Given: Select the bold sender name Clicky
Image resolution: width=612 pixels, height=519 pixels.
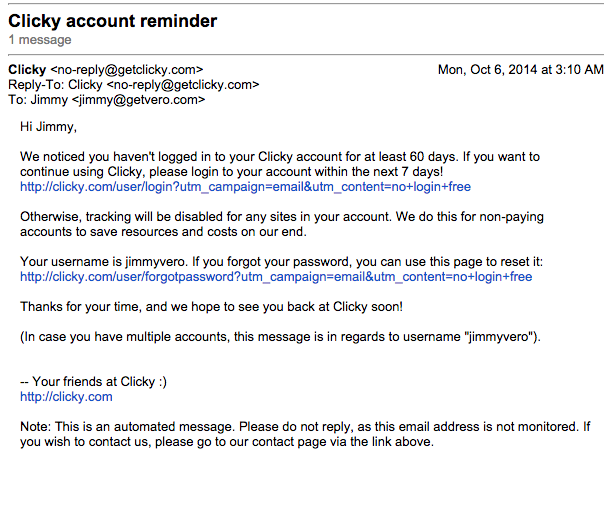Looking at the screenshot, I should (27, 70).
